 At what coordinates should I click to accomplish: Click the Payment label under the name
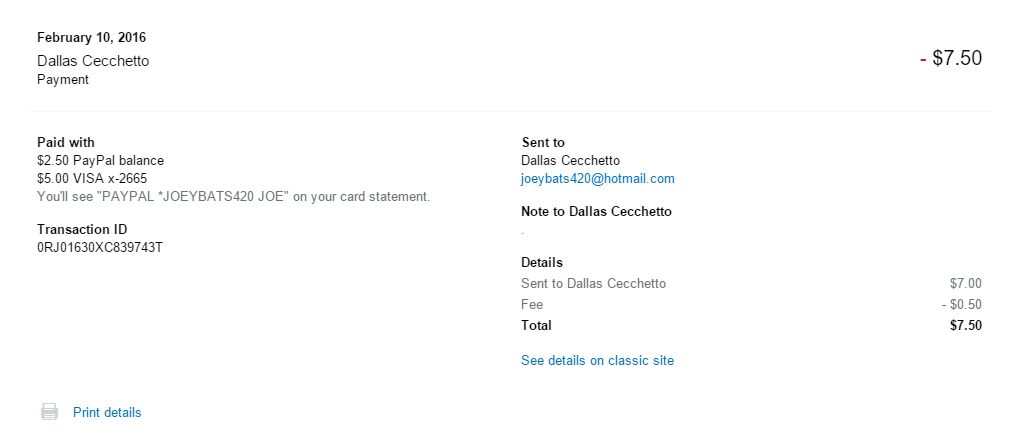63,80
